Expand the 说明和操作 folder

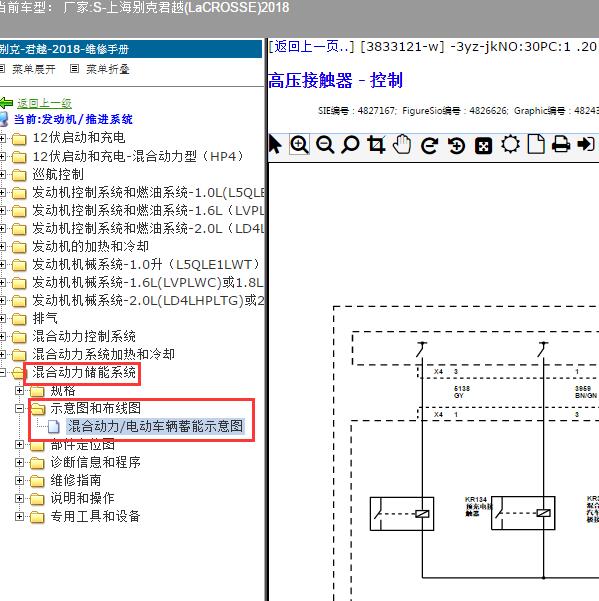point(20,499)
